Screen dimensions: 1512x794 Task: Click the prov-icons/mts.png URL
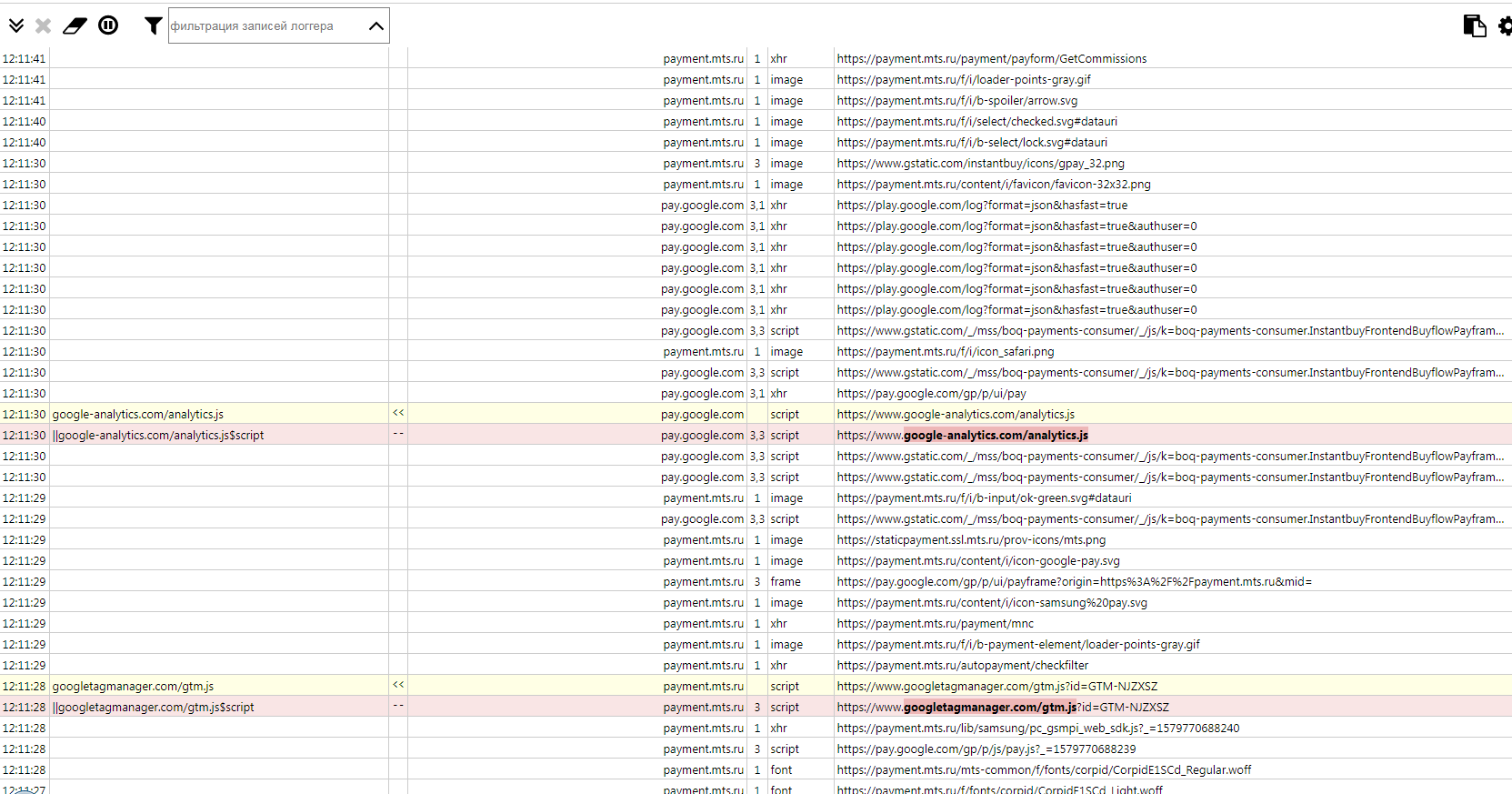click(x=971, y=540)
